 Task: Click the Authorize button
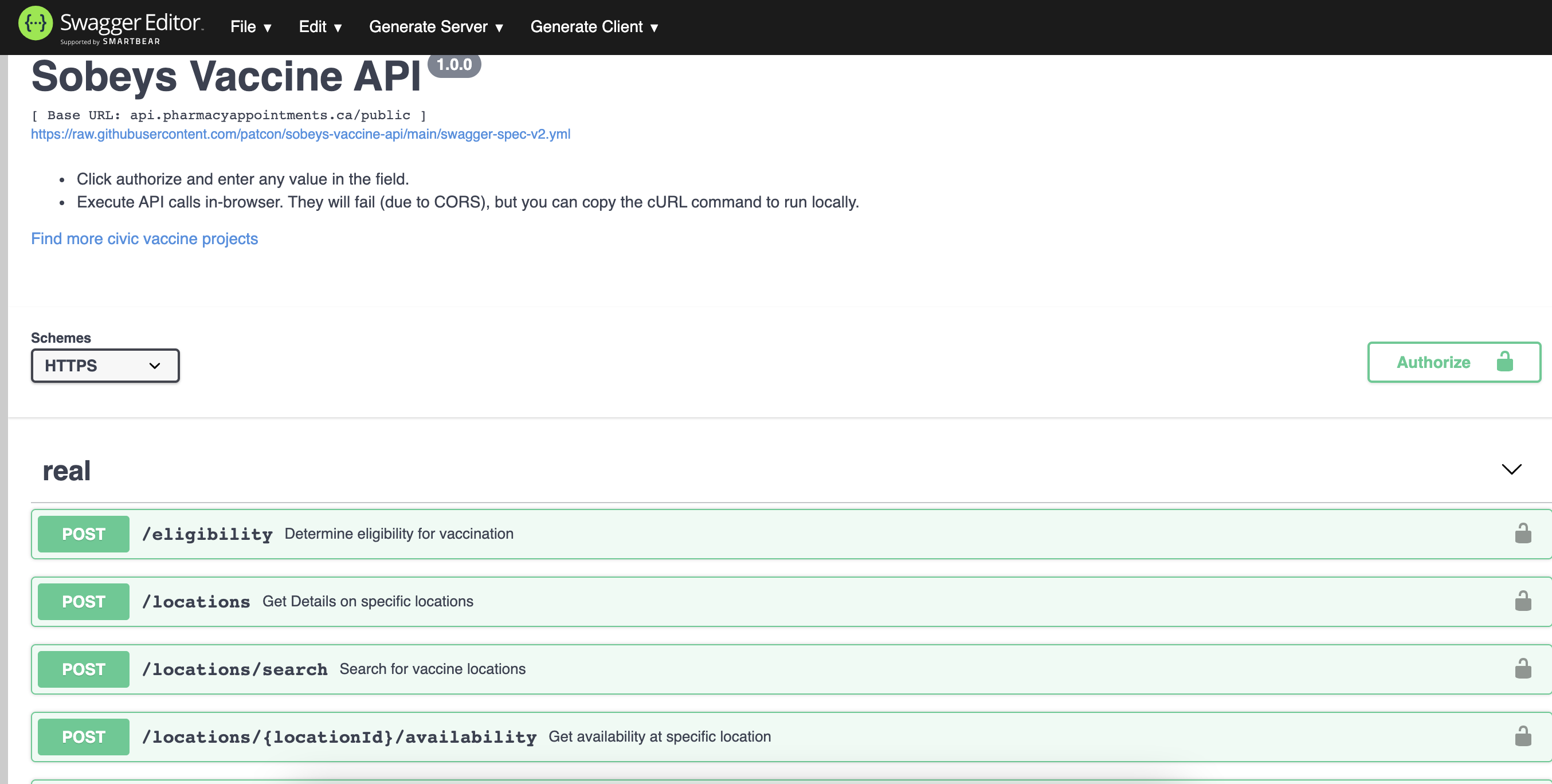point(1434,362)
